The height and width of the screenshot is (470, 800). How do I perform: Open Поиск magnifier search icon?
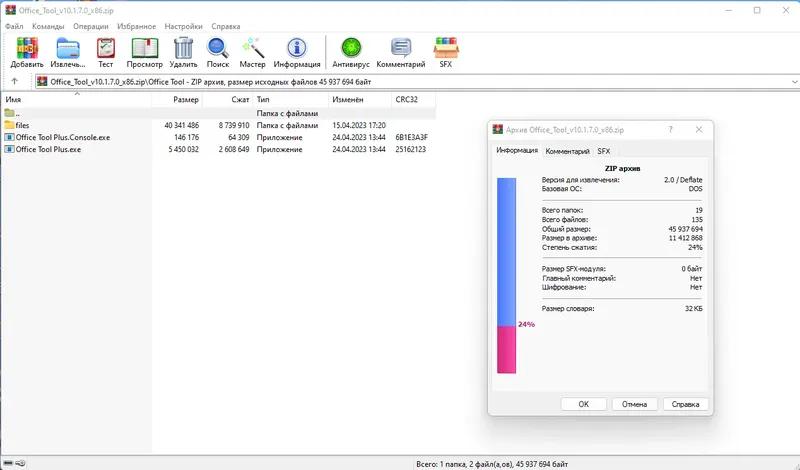pos(218,48)
